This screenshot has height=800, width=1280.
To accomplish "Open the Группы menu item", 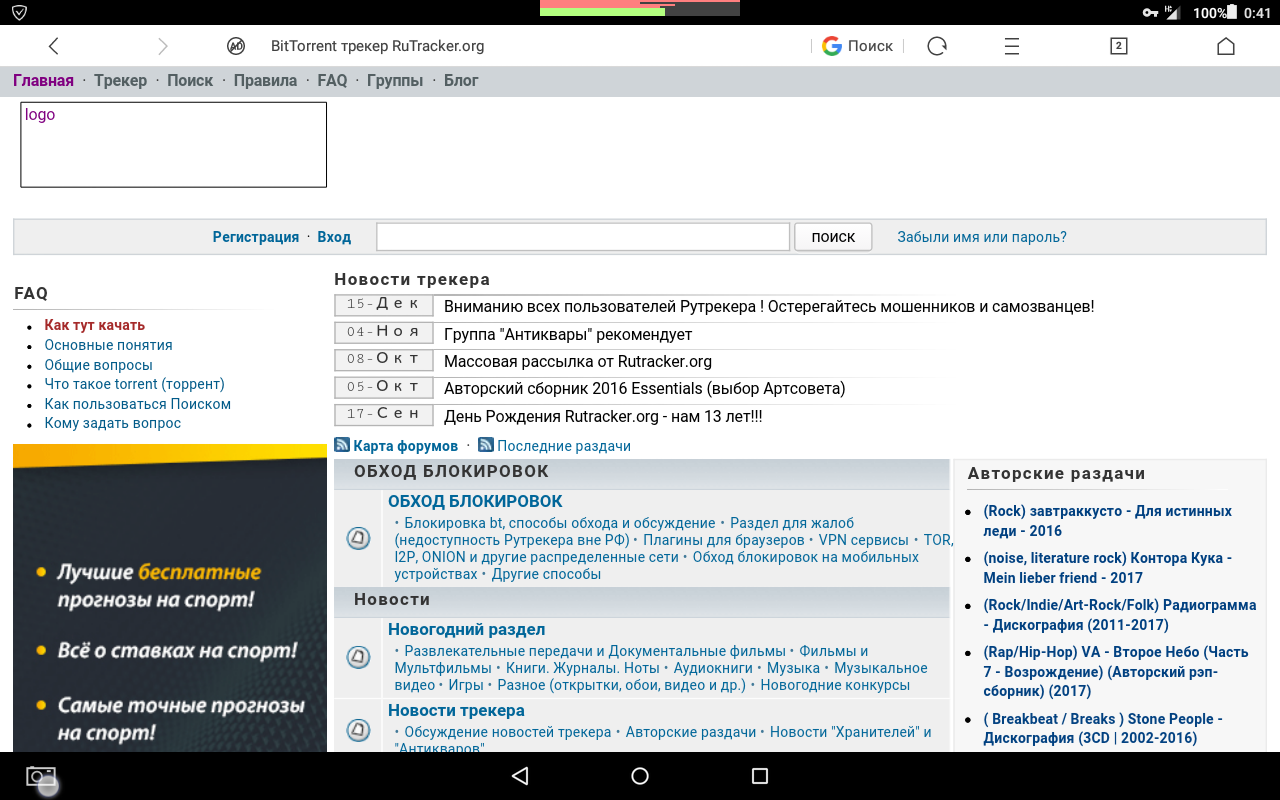I will pyautogui.click(x=395, y=81).
